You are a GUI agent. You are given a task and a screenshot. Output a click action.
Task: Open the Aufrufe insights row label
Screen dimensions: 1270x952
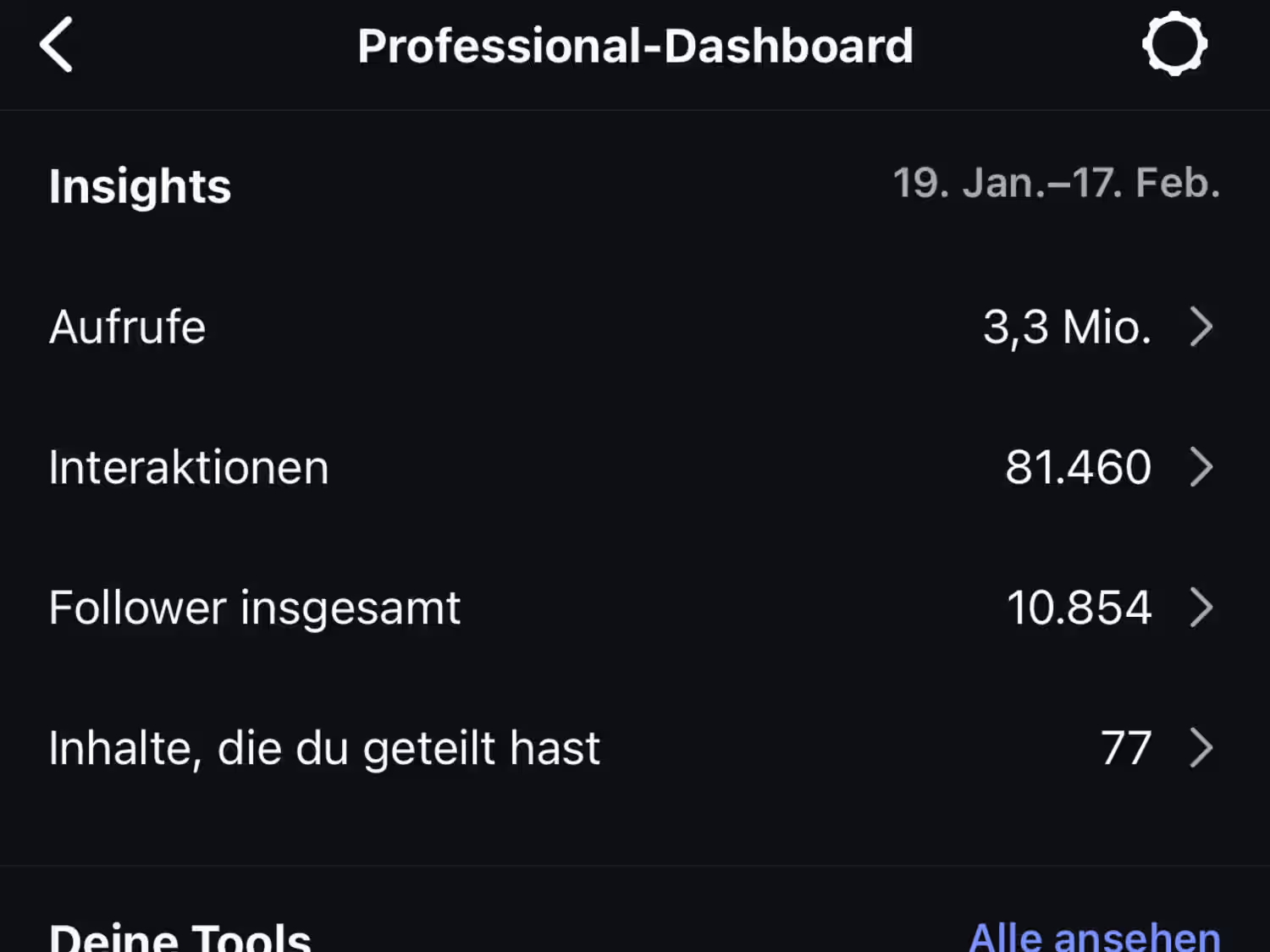coord(128,327)
